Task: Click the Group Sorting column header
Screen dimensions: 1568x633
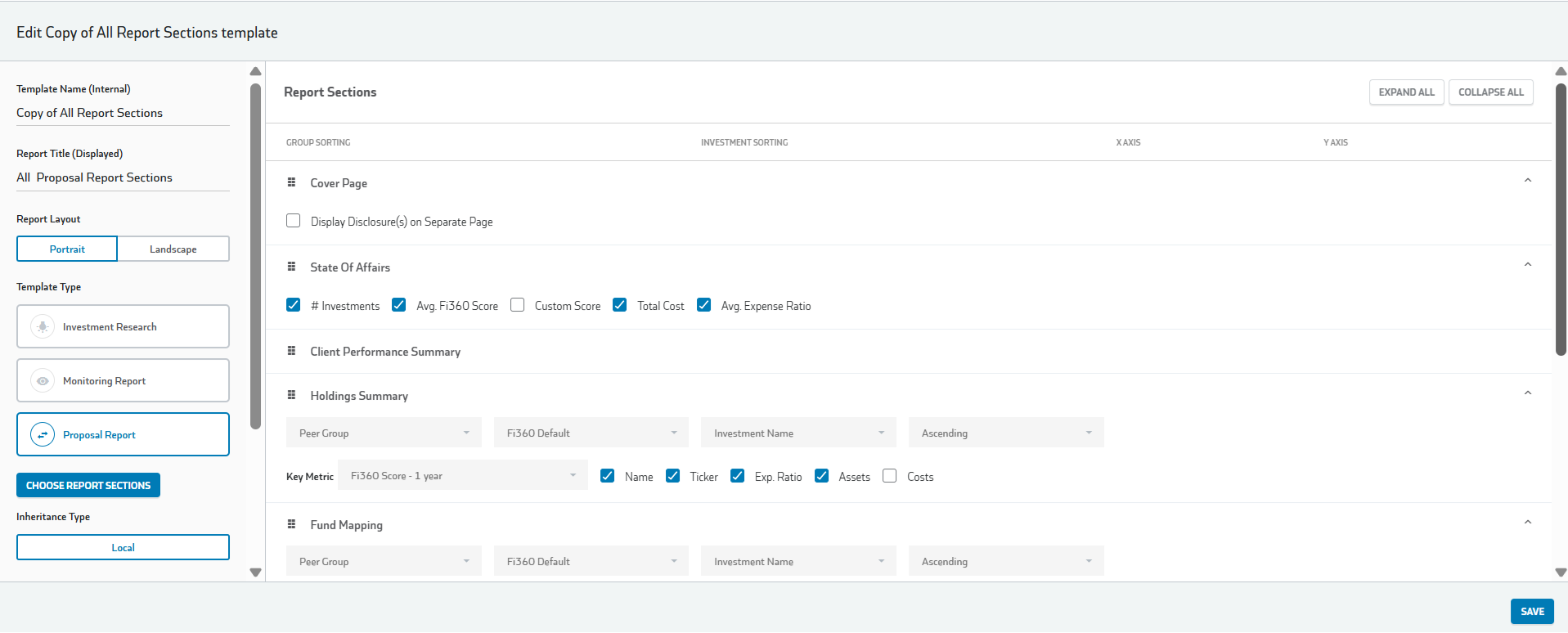Action: [318, 142]
